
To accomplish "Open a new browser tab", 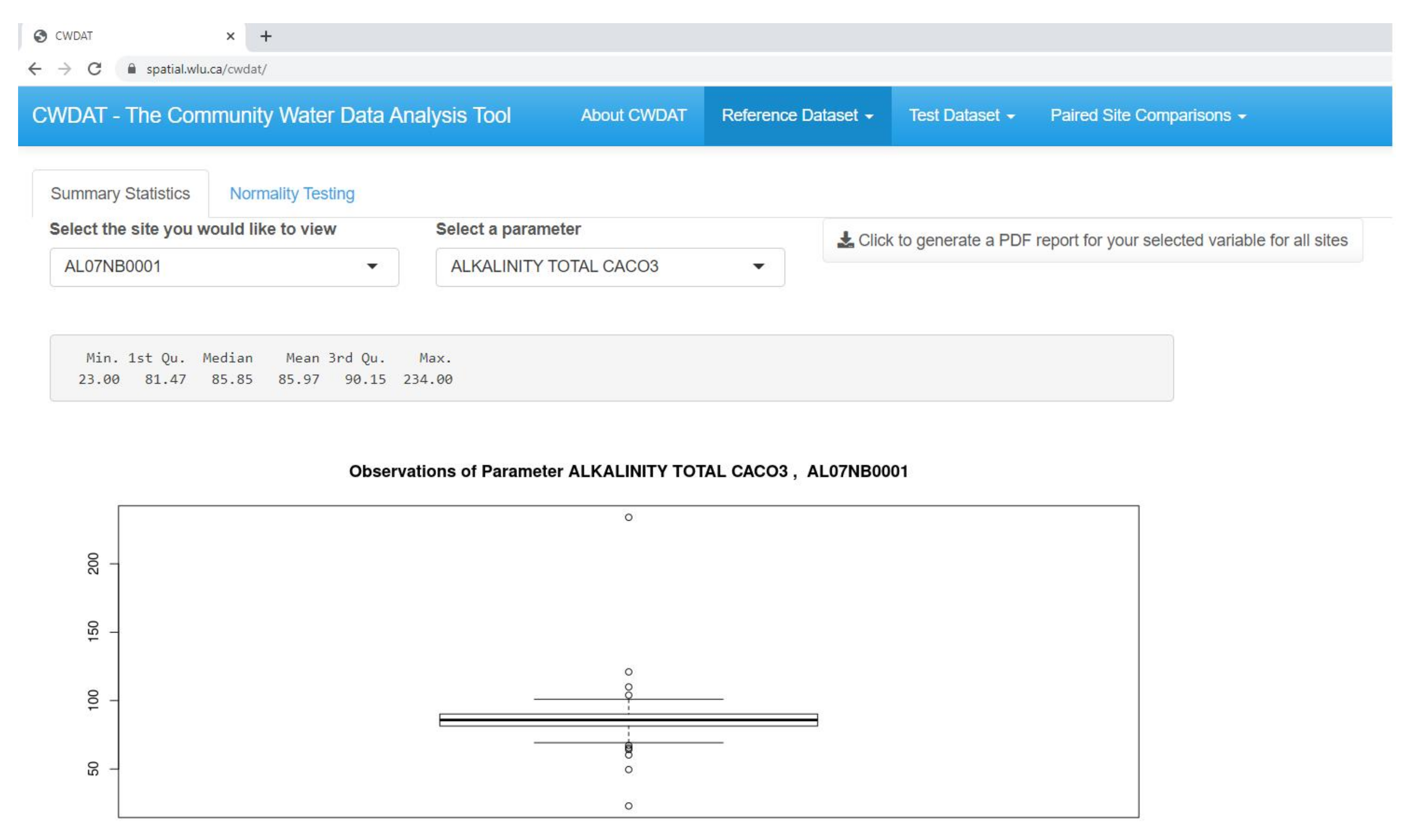I will click(266, 37).
